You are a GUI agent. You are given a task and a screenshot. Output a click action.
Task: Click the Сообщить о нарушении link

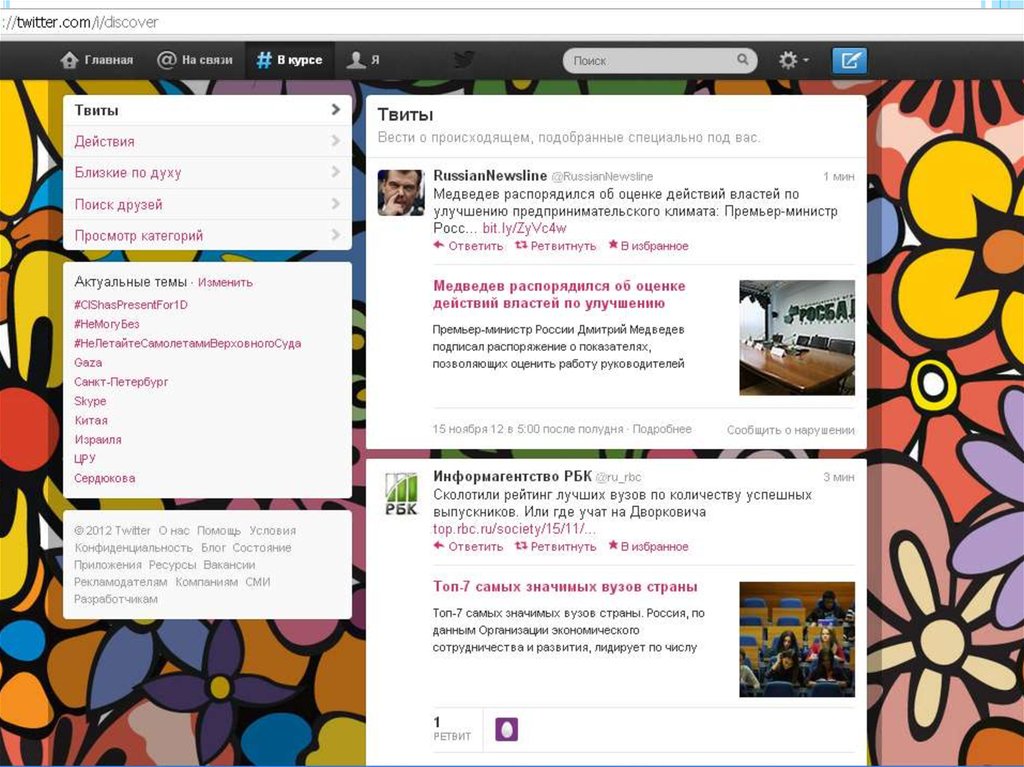pos(790,430)
